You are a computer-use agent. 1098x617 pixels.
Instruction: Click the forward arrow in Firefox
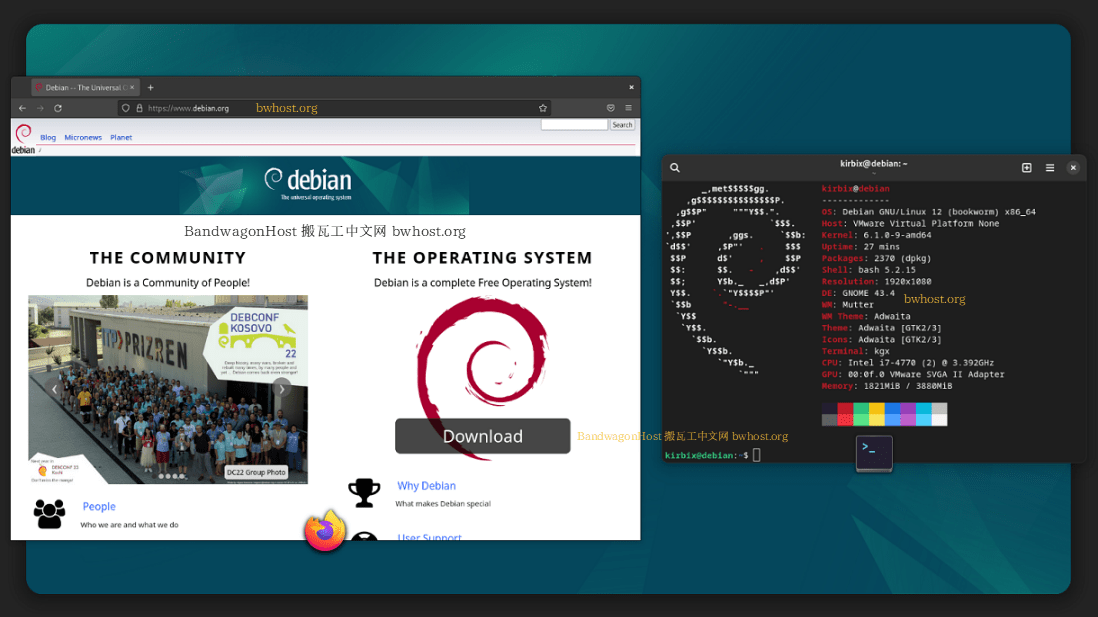(40, 108)
